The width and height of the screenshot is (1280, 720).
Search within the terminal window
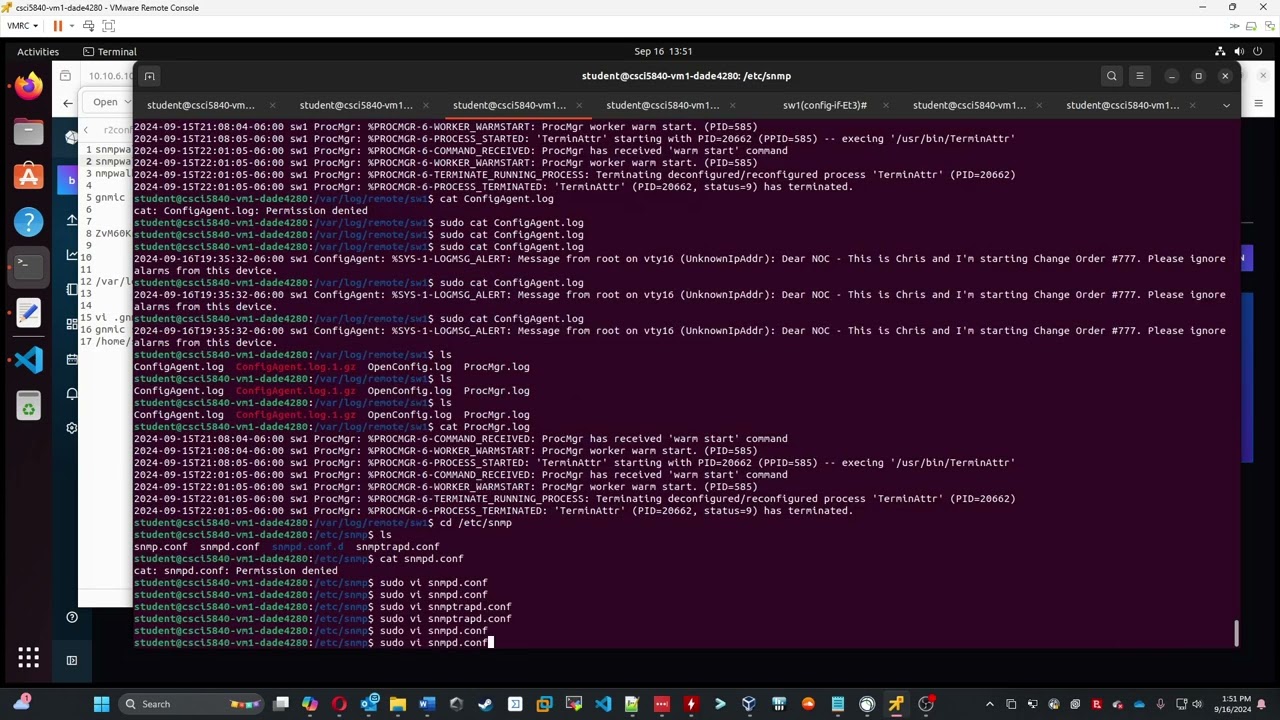click(1111, 76)
